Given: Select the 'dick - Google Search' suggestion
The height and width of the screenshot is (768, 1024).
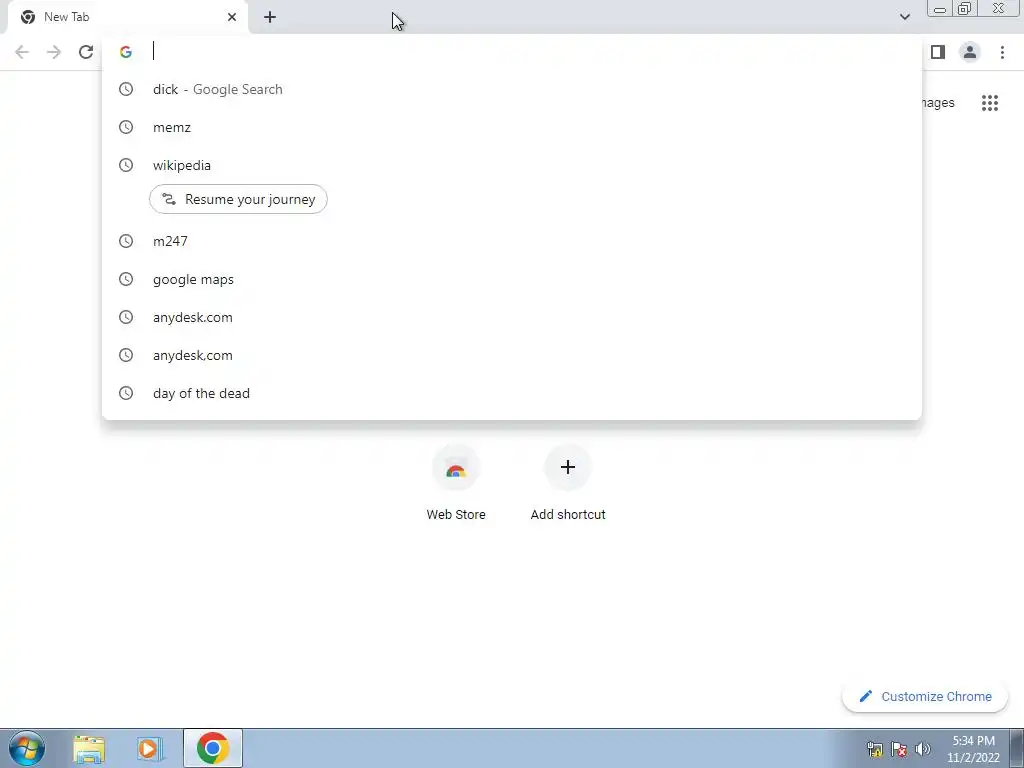Looking at the screenshot, I should pos(512,89).
